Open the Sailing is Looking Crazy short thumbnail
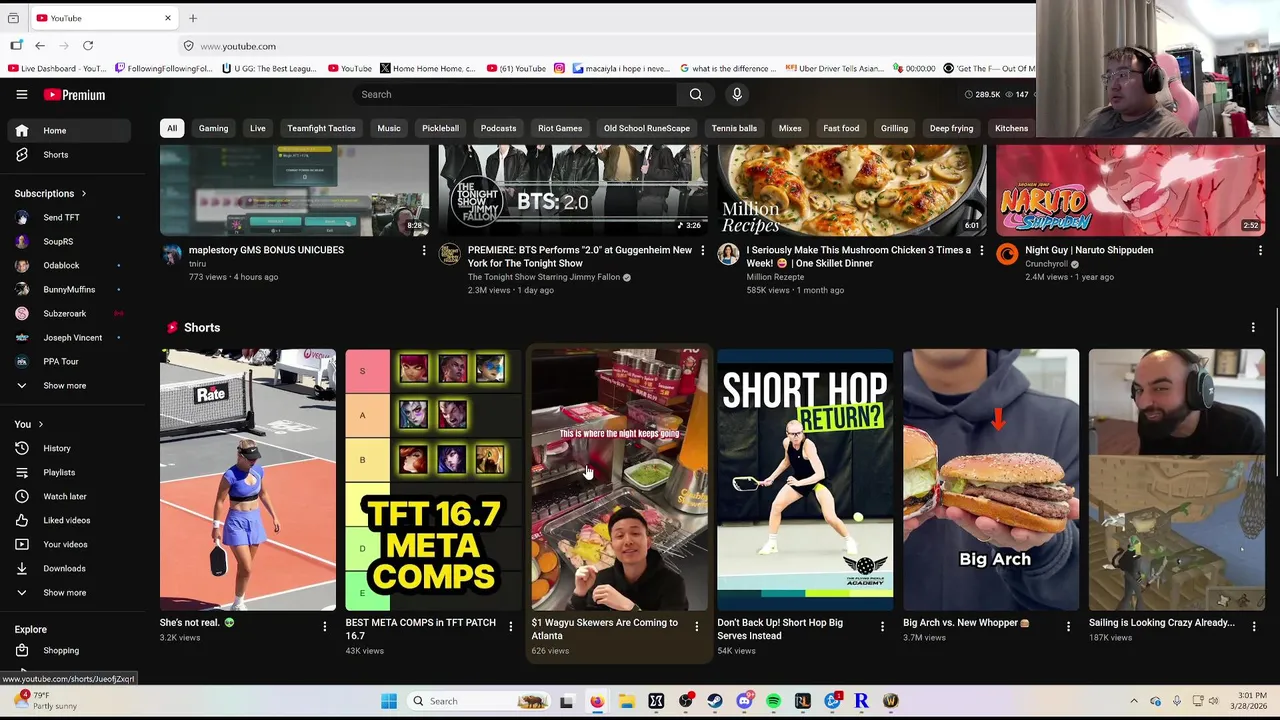The image size is (1280, 720). point(1177,480)
